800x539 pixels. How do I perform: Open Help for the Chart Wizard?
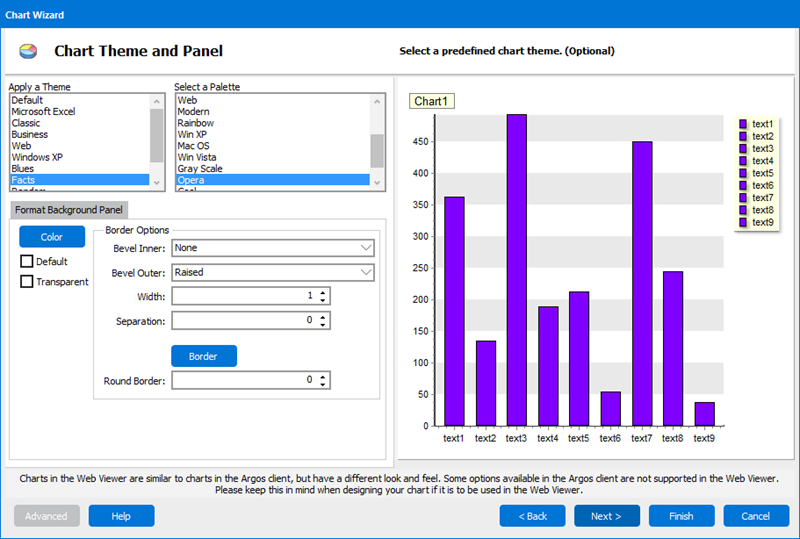121,516
